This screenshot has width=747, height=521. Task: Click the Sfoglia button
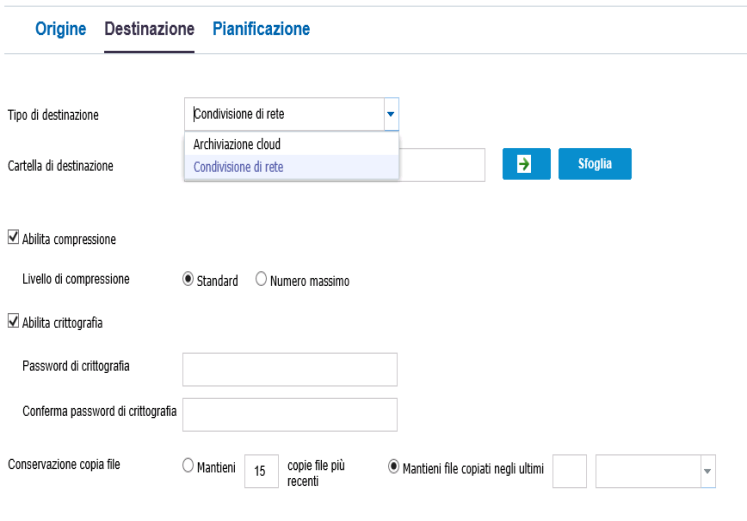tap(595, 164)
